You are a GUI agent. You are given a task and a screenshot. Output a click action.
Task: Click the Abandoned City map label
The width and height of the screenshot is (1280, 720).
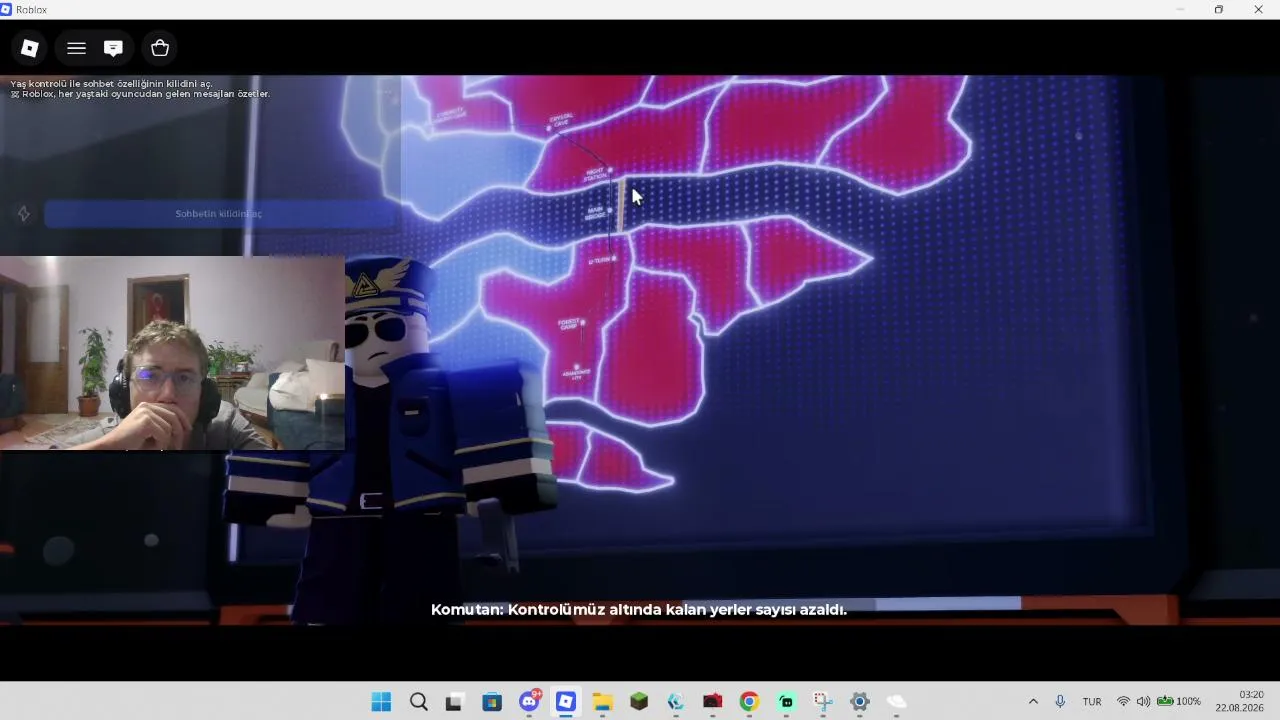577,374
